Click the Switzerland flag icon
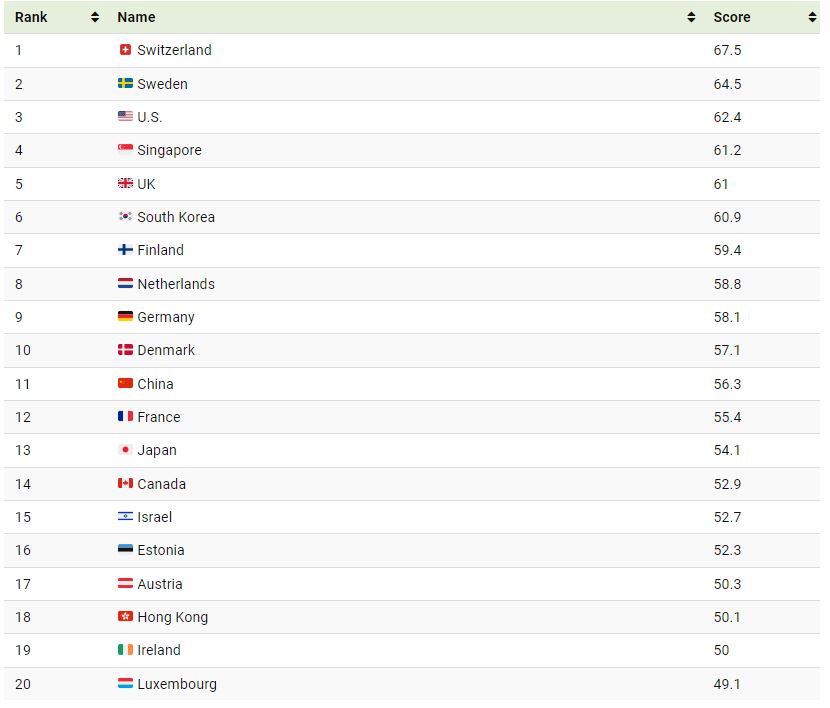 coord(125,50)
